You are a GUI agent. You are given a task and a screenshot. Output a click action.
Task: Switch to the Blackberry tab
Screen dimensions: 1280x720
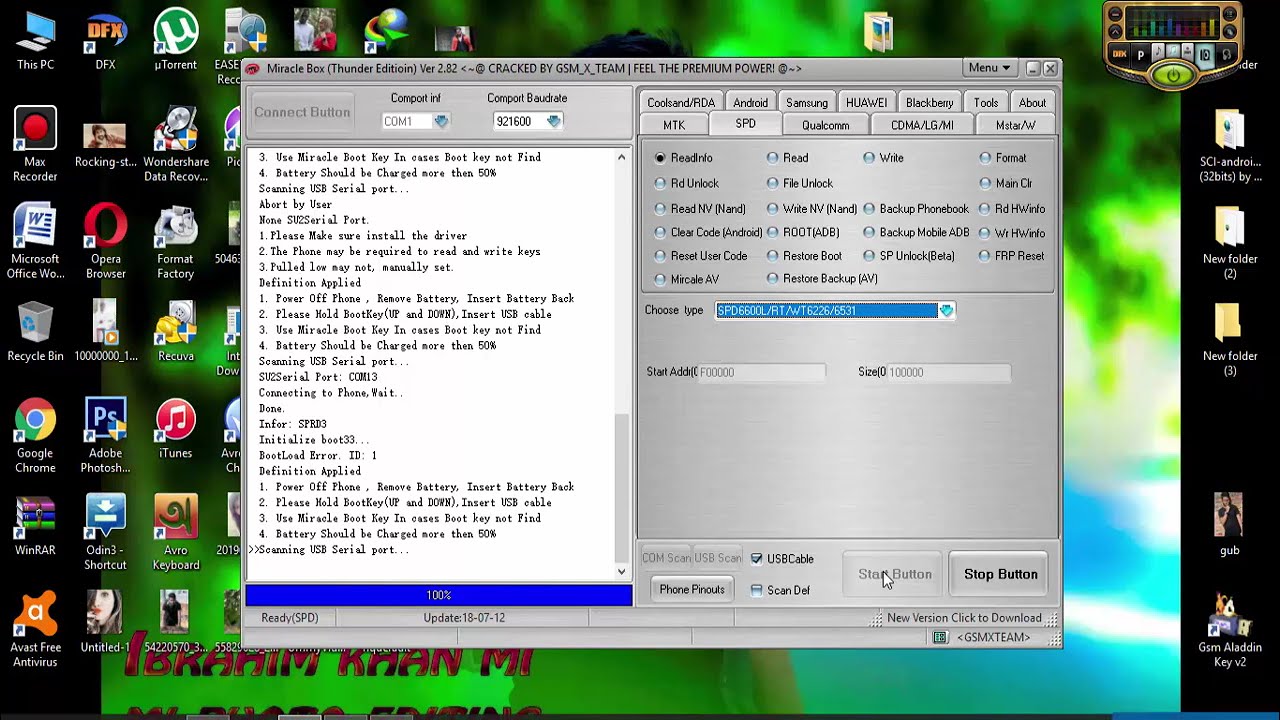pyautogui.click(x=929, y=103)
